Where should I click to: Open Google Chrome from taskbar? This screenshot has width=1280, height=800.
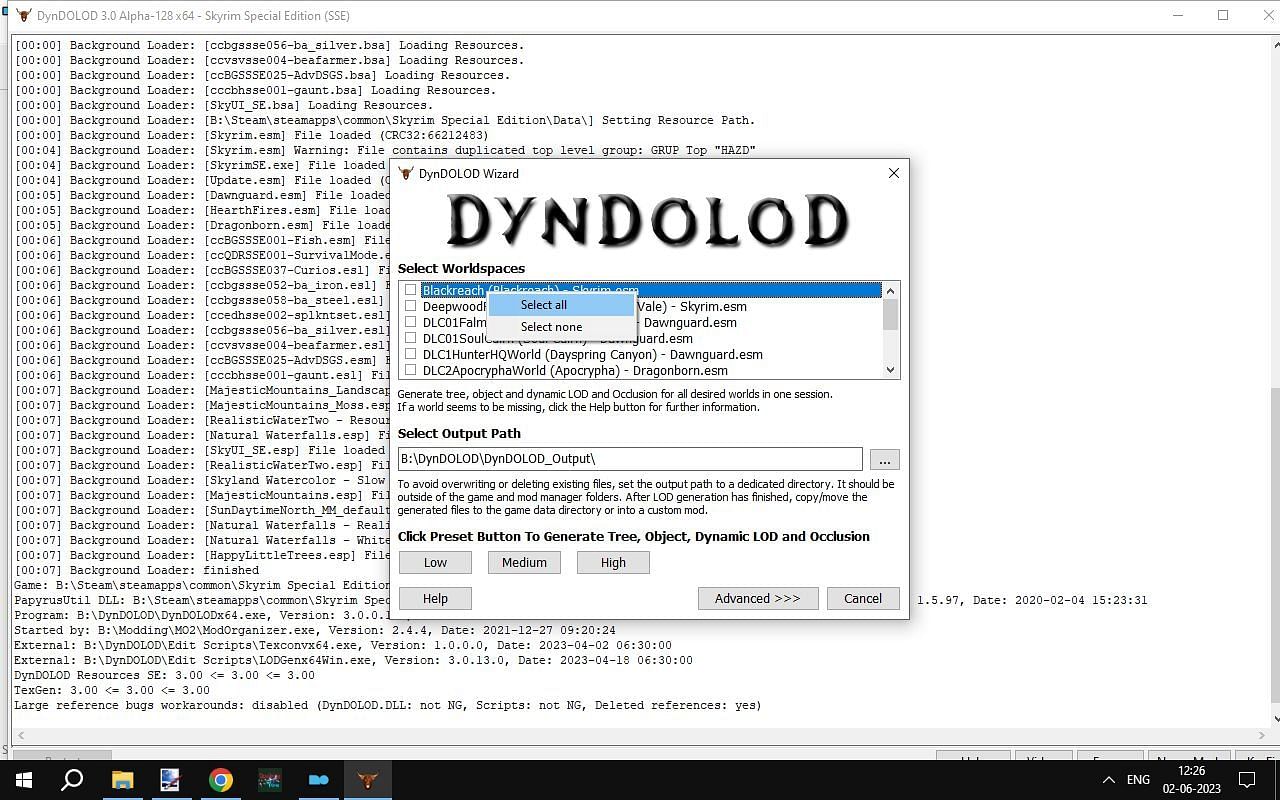(220, 780)
